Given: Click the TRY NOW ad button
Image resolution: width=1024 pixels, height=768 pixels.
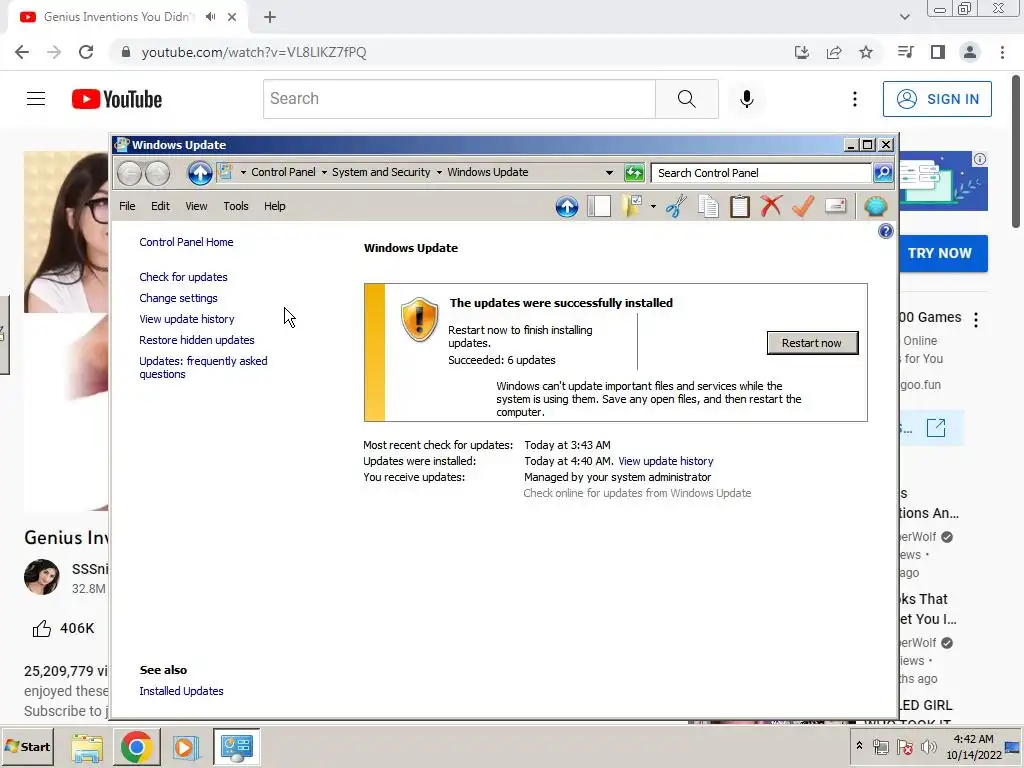Looking at the screenshot, I should click(940, 253).
